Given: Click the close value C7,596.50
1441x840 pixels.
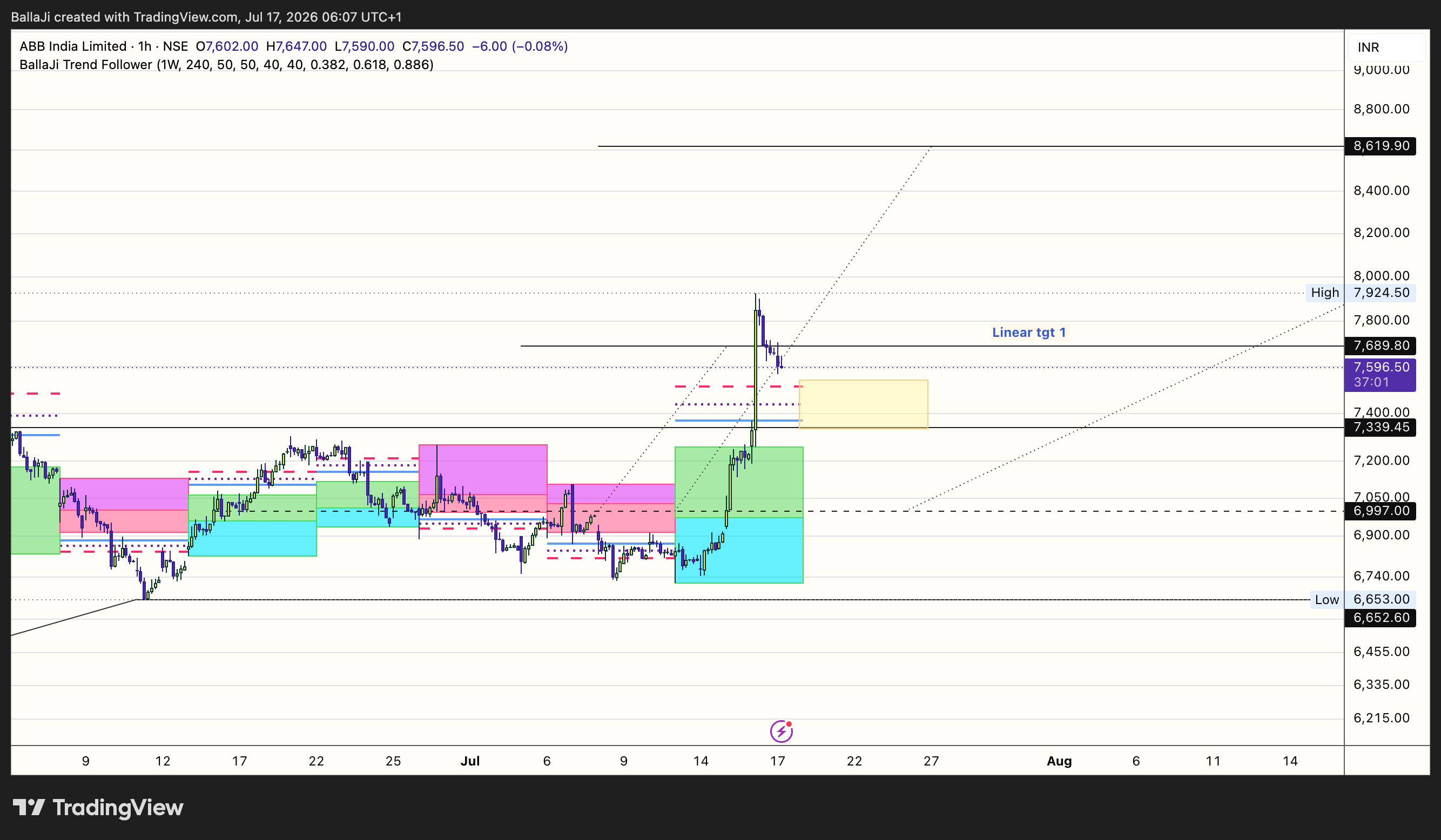Looking at the screenshot, I should [x=434, y=46].
